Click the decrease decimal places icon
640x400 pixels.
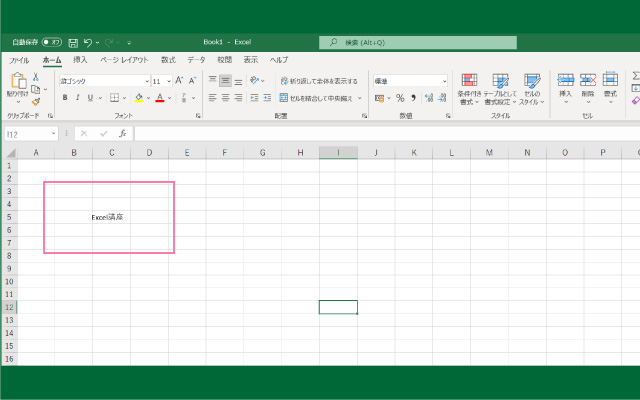pos(442,98)
